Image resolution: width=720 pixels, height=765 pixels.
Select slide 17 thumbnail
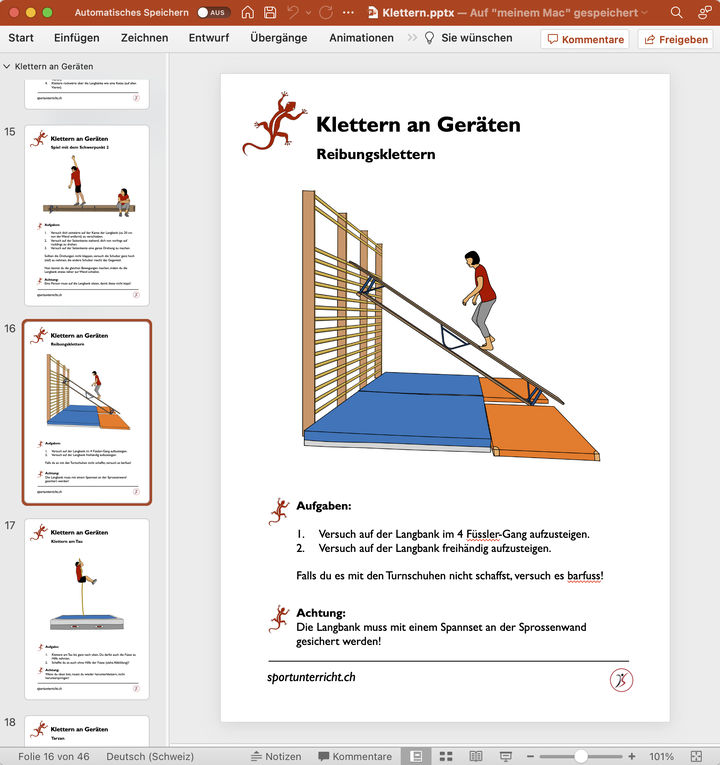tap(87, 609)
